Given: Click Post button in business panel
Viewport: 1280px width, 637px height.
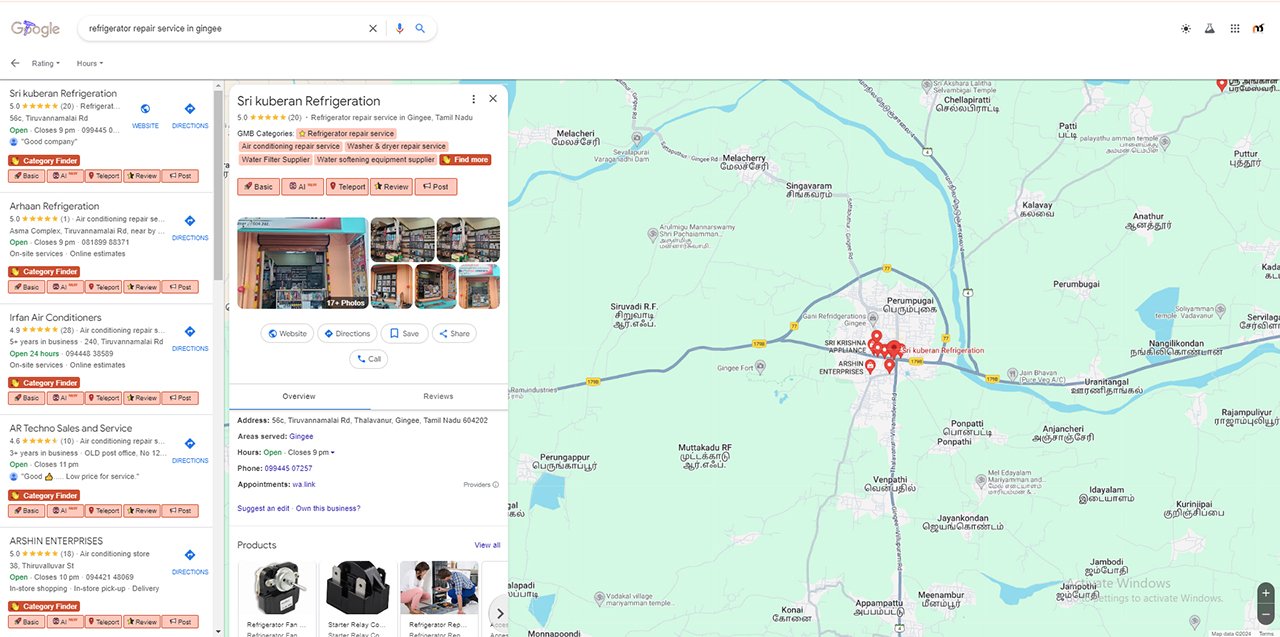Looking at the screenshot, I should point(435,186).
